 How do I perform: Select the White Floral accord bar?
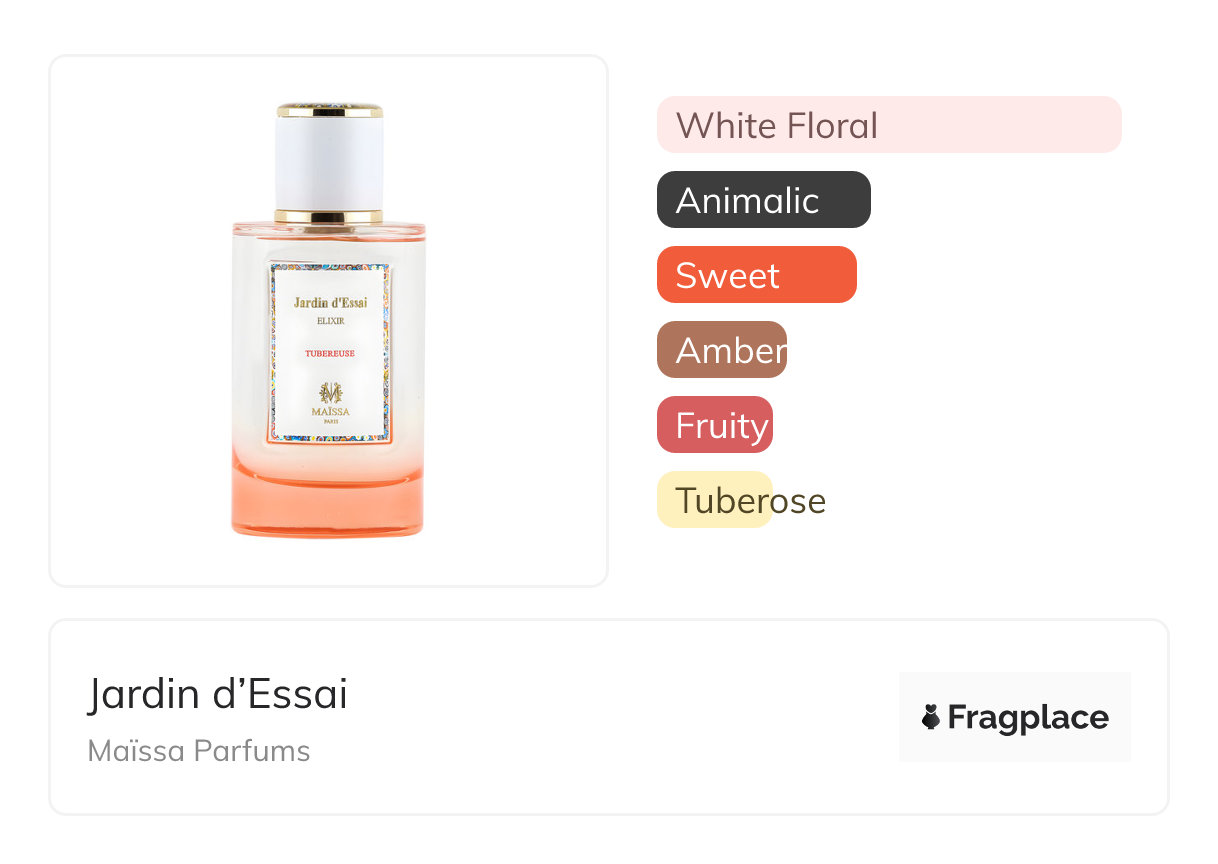click(889, 125)
